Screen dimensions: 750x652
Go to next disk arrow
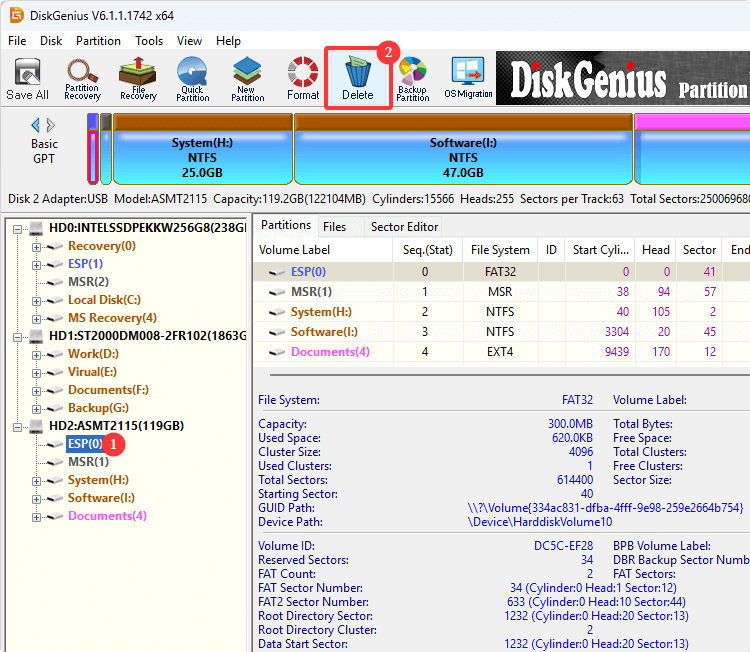point(51,125)
